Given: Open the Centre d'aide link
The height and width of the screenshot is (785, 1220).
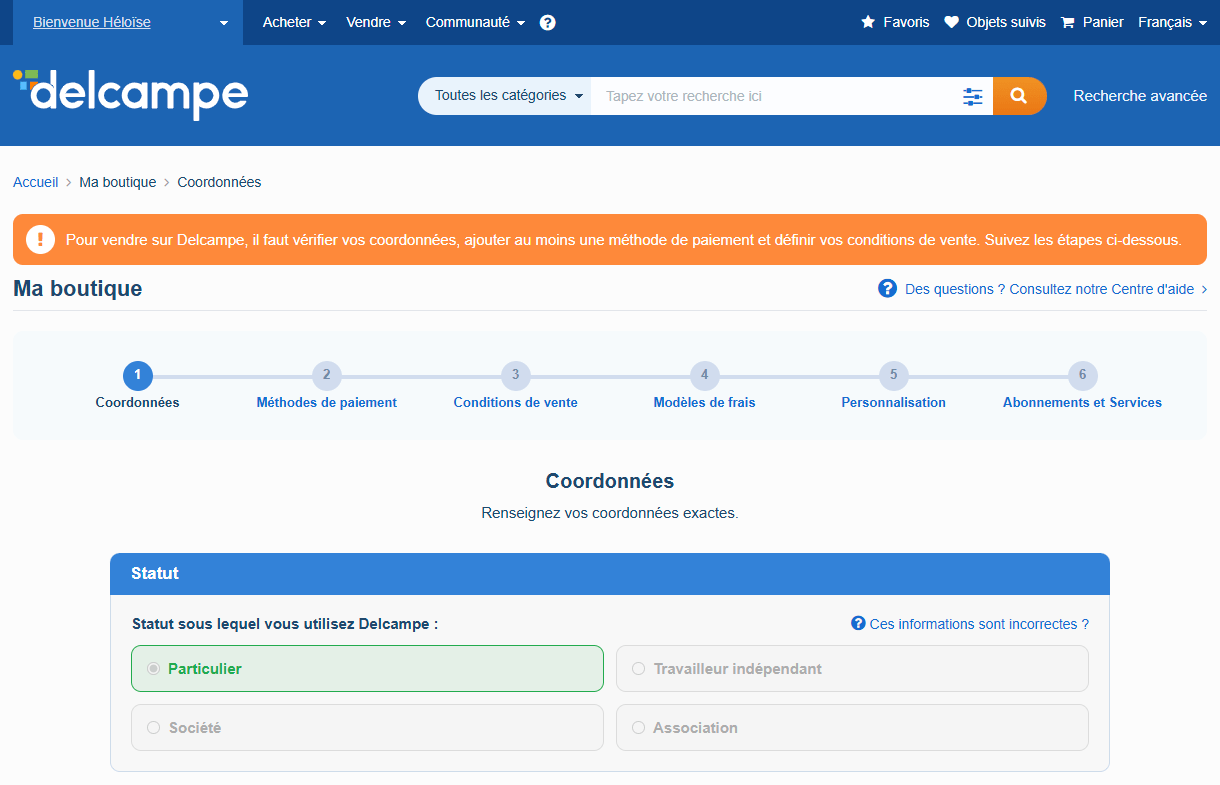Looking at the screenshot, I should 1050,289.
